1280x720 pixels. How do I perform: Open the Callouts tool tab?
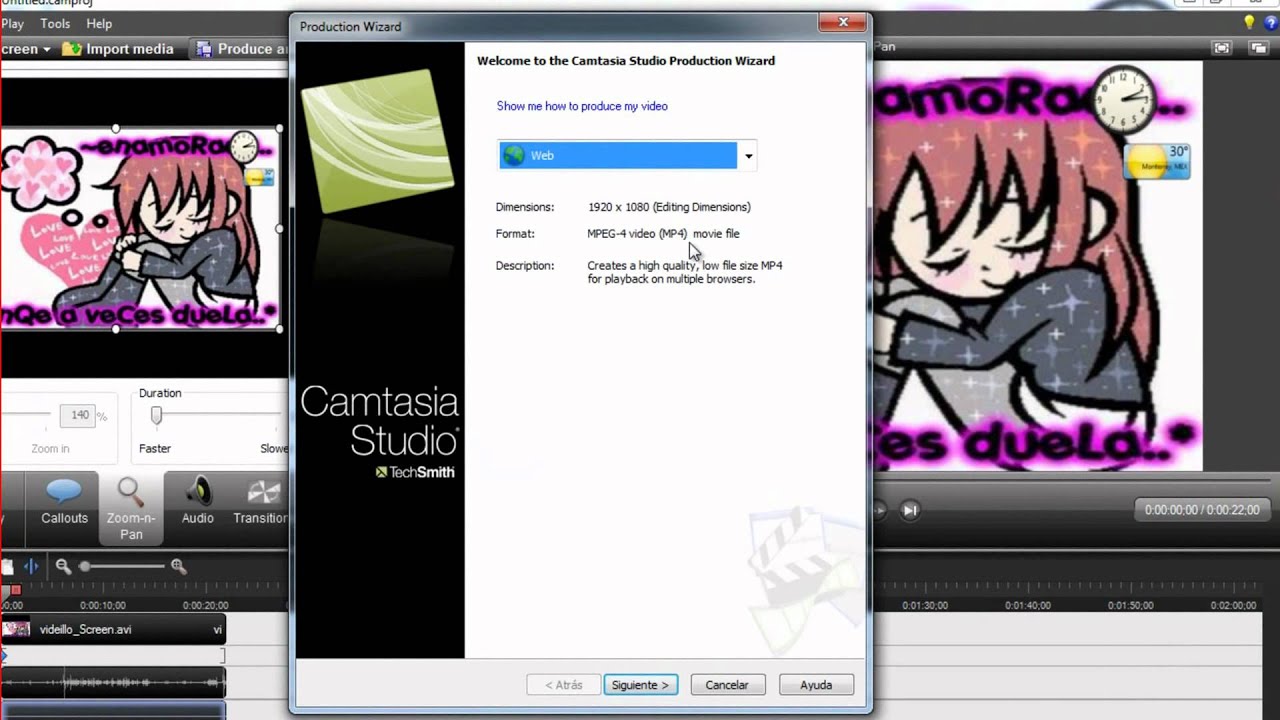point(64,503)
